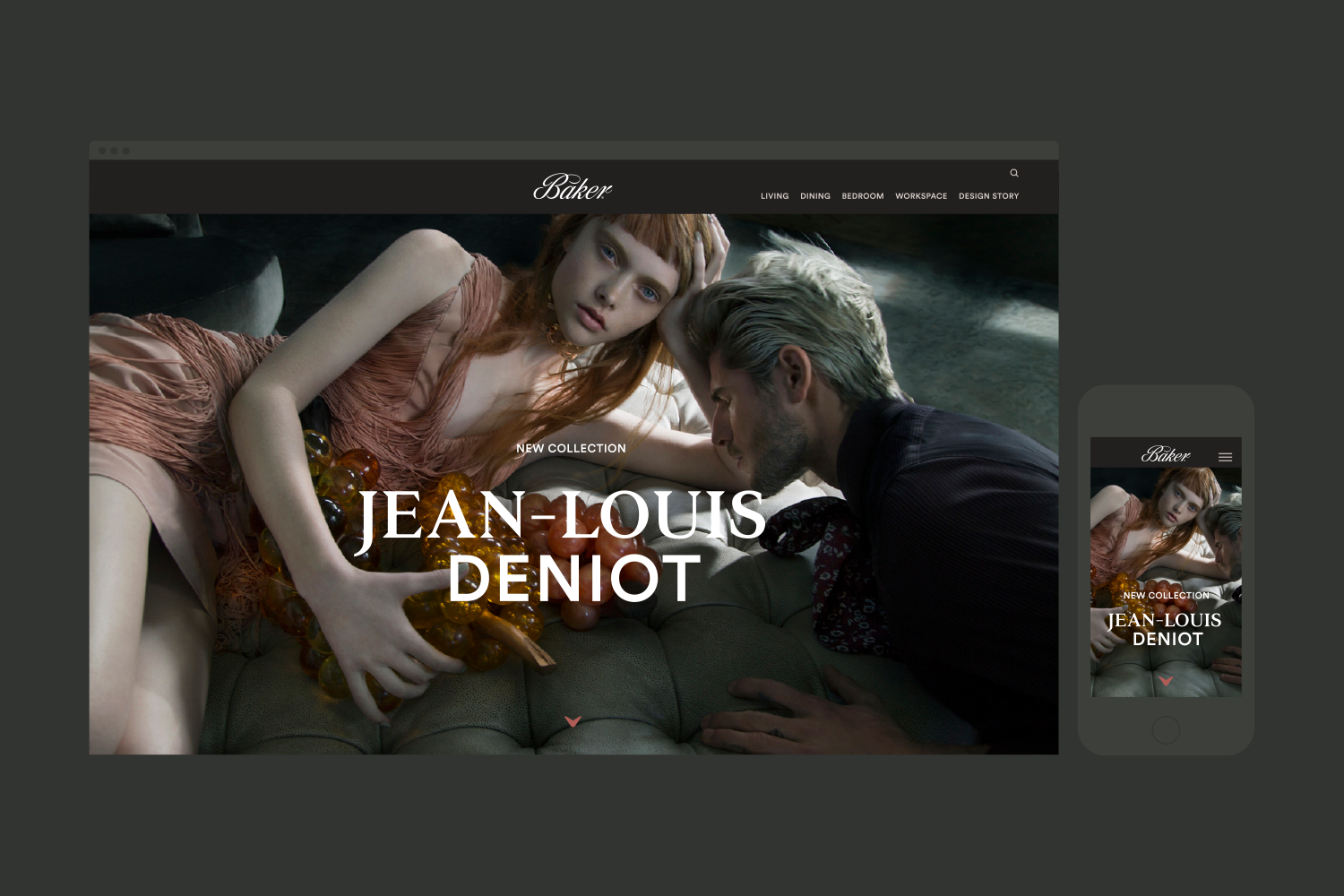This screenshot has width=1344, height=896.
Task: Click the JEAN-LOUIS DENIOT headline on desktop
Action: [562, 547]
